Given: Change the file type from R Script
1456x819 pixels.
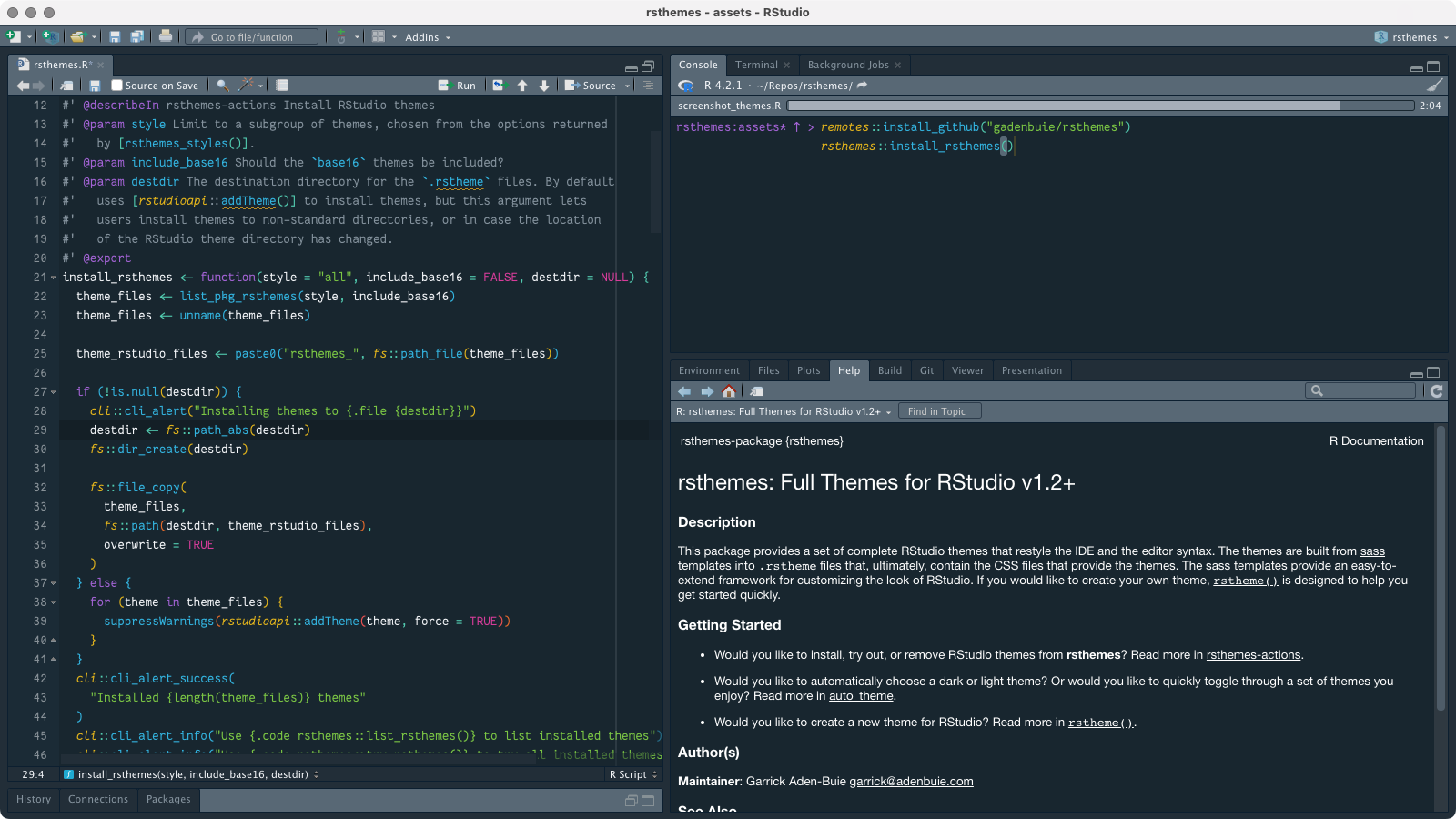Looking at the screenshot, I should pyautogui.click(x=632, y=774).
